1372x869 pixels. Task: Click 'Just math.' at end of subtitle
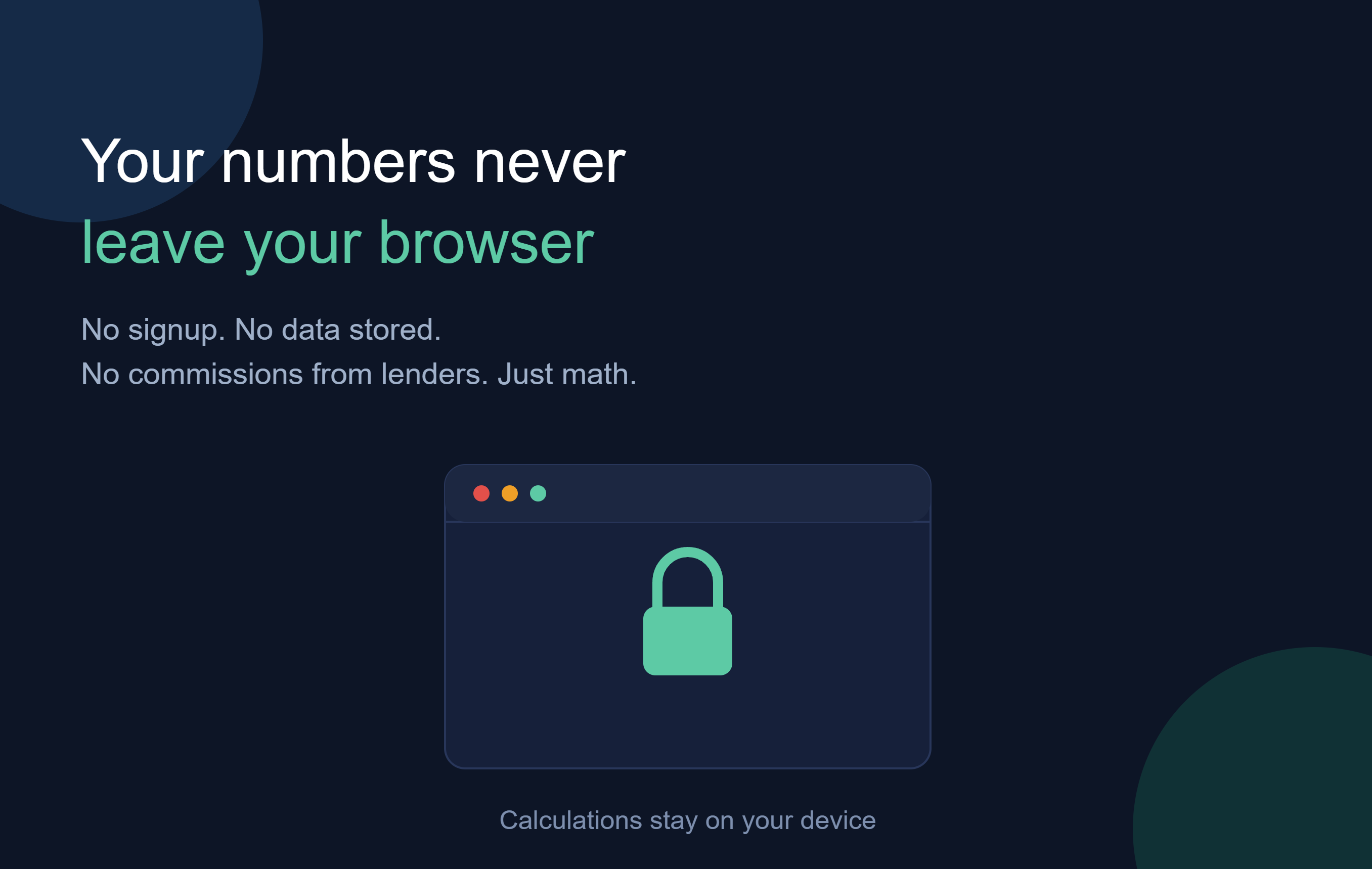click(x=567, y=374)
